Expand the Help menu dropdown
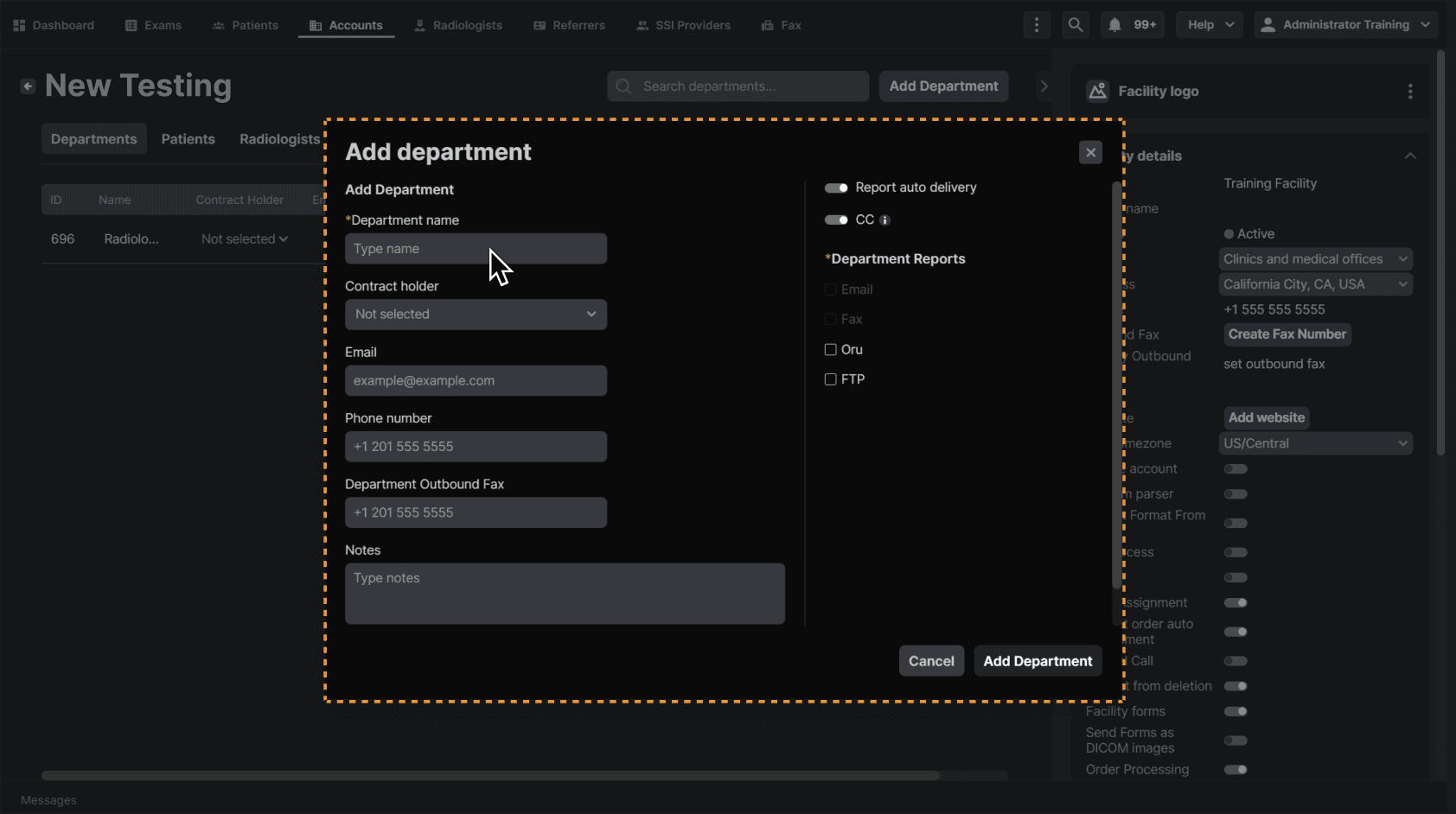 tap(1209, 25)
